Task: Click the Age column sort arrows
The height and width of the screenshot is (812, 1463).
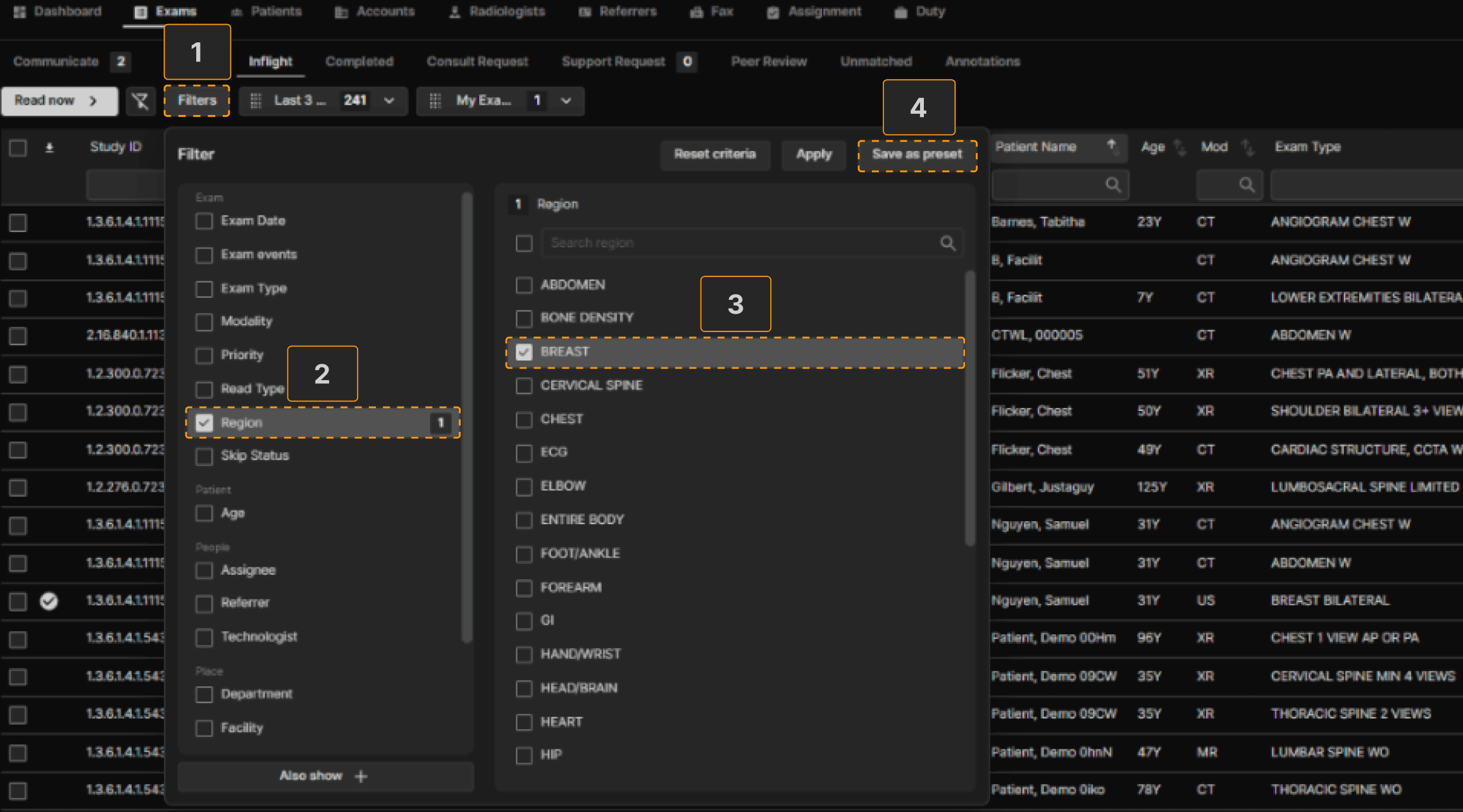Action: coord(1180,147)
